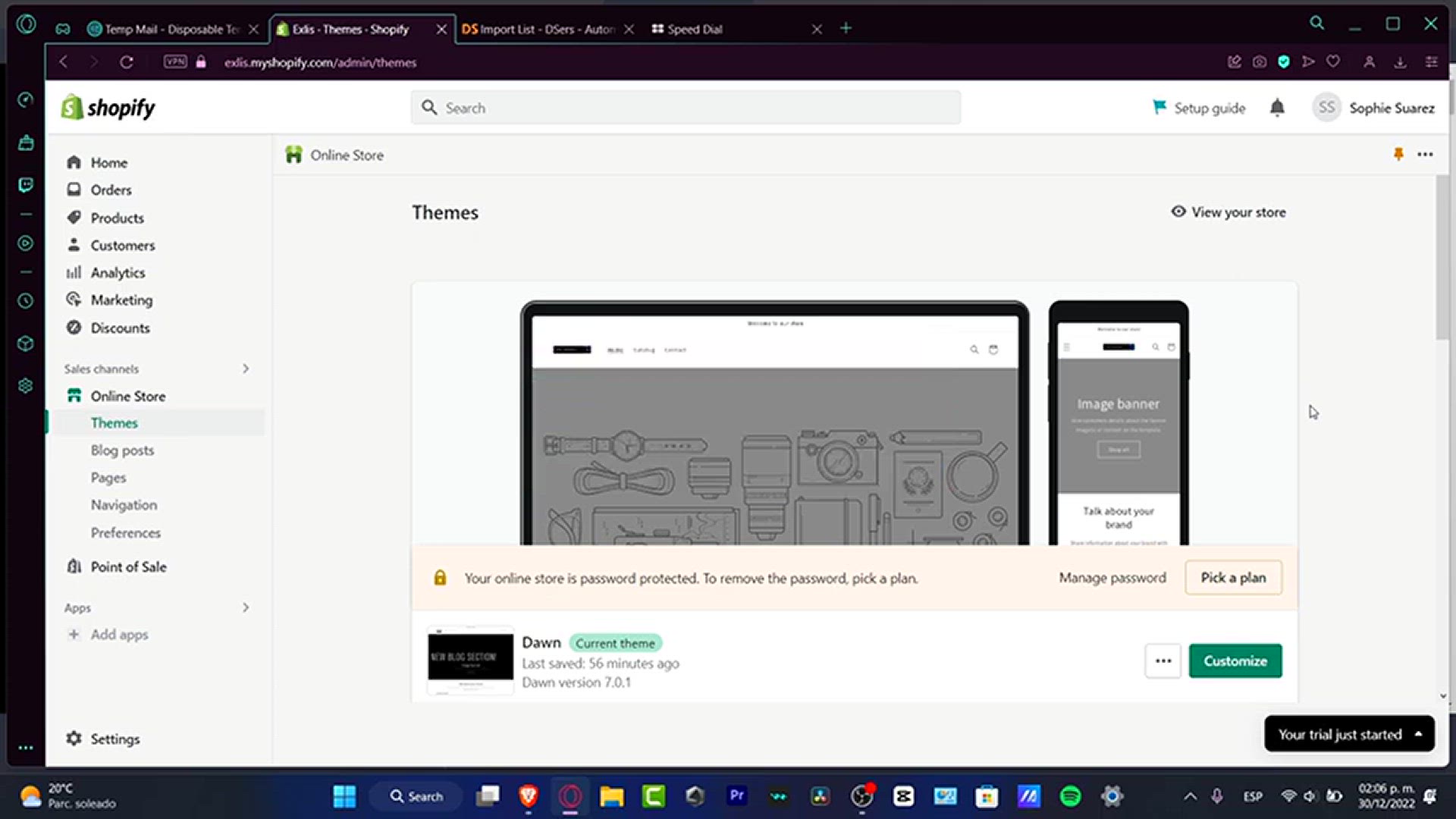This screenshot has width=1456, height=819.
Task: Open snapshot camera icon in address bar
Action: pyautogui.click(x=1260, y=62)
